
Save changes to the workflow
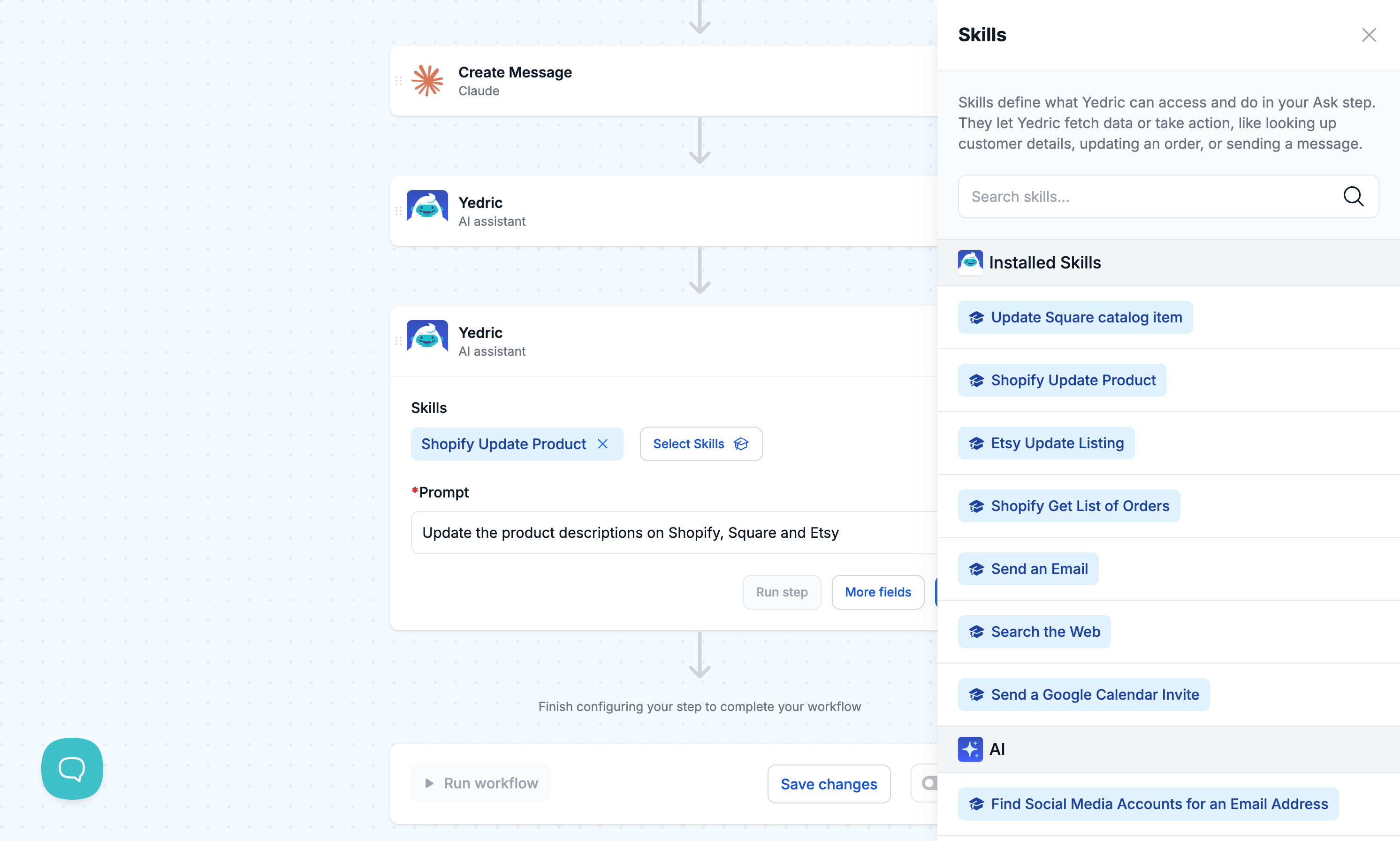[829, 784]
